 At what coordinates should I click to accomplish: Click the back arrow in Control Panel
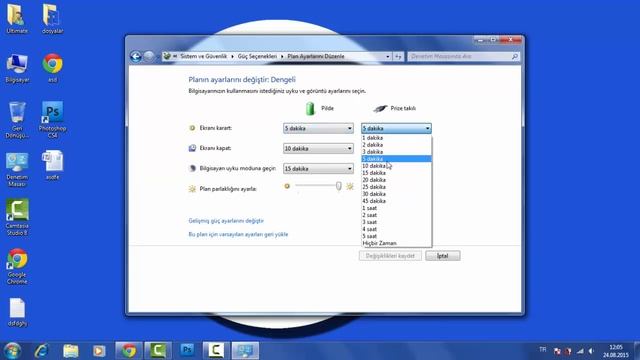[136, 56]
